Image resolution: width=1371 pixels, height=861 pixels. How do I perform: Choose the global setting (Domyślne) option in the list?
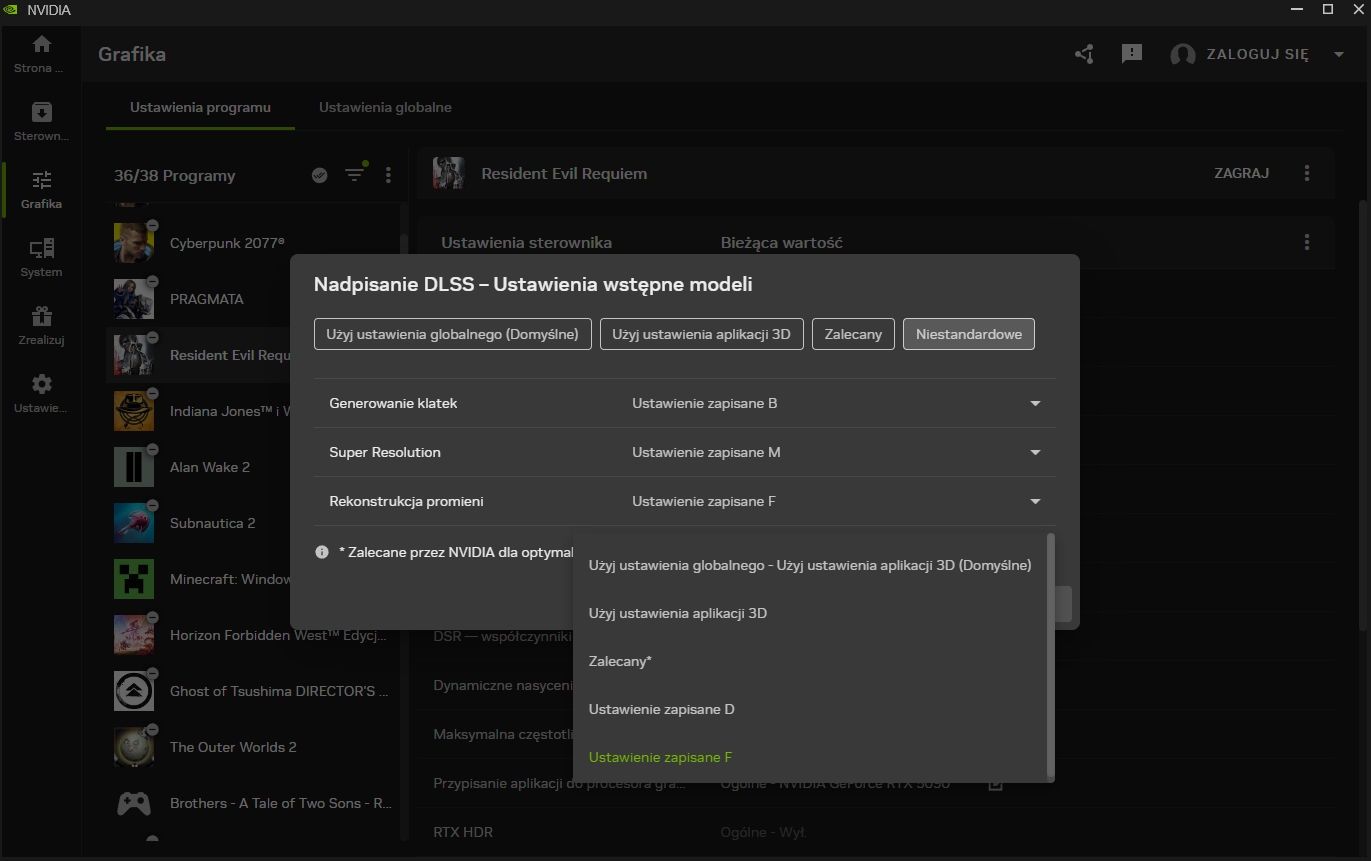coord(810,565)
